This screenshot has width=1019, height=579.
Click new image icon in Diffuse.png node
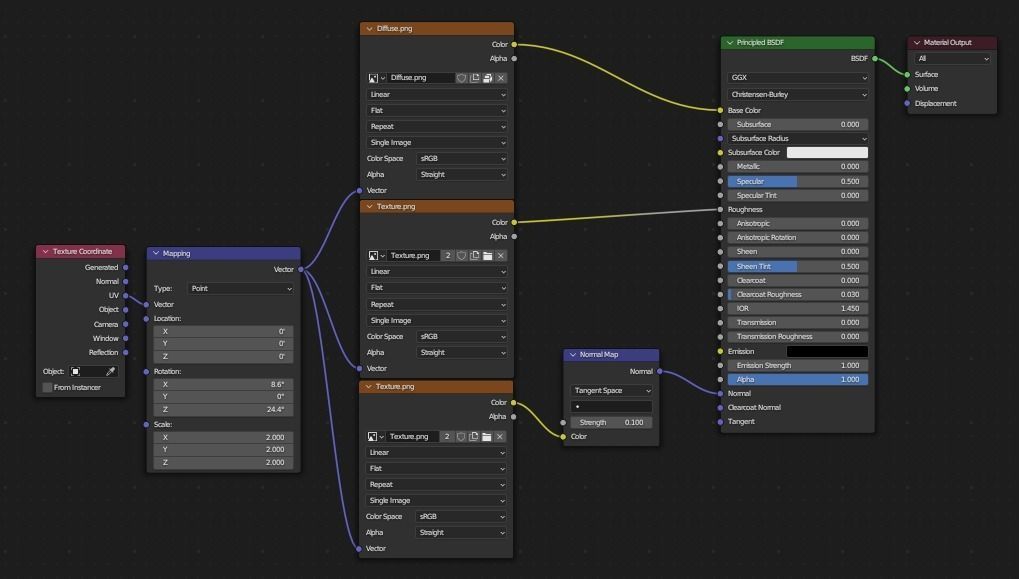(x=475, y=78)
